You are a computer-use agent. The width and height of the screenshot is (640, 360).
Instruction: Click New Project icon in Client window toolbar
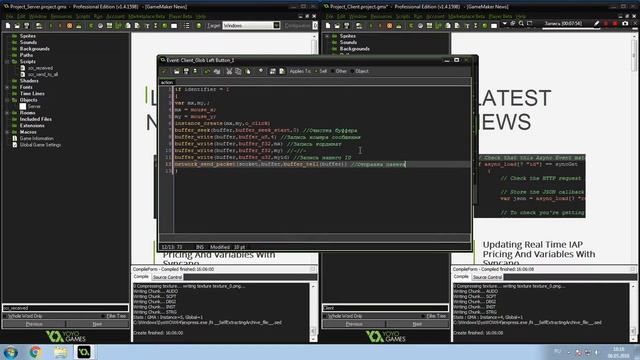[x=328, y=26]
